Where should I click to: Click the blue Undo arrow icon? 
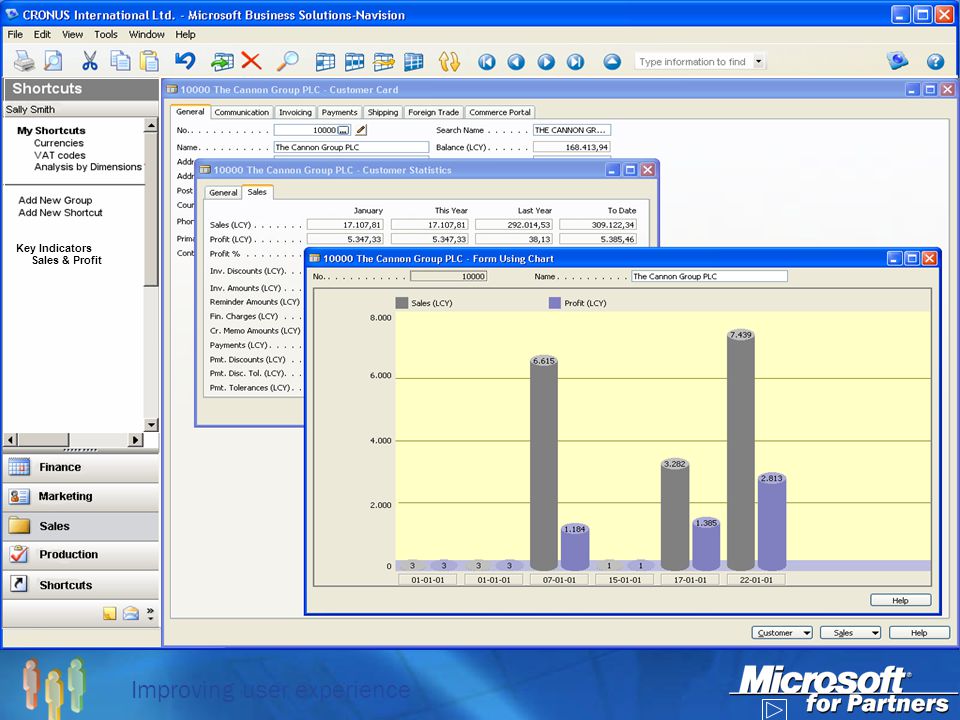coord(185,61)
